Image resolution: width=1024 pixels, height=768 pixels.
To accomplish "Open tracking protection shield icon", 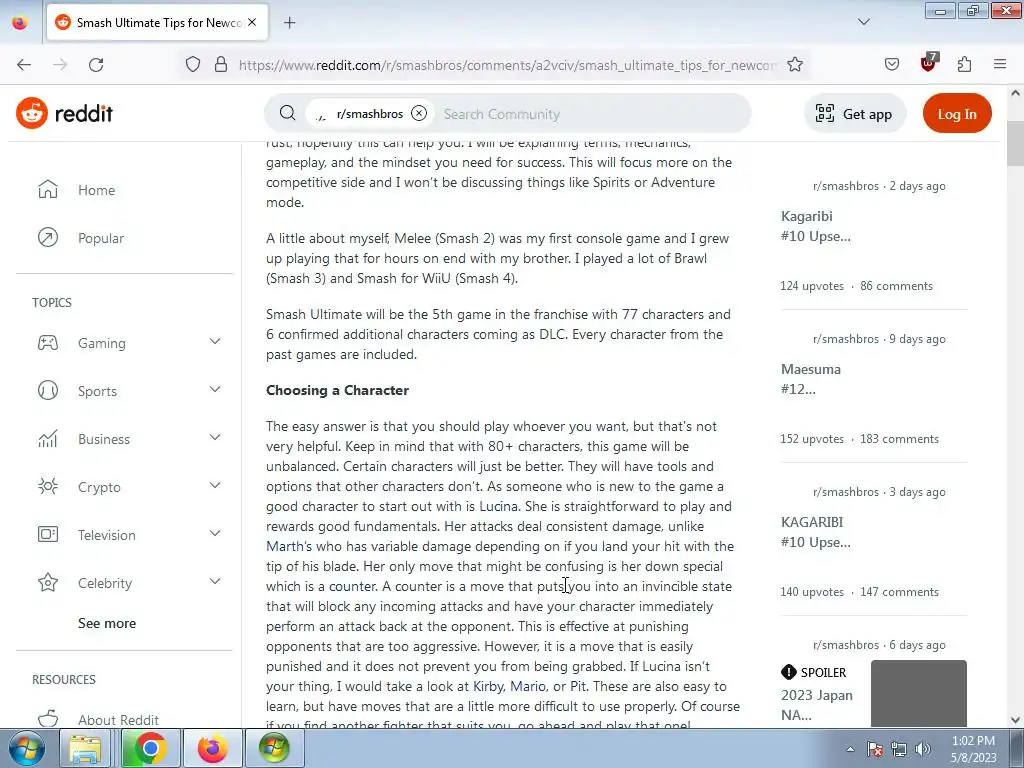I will [193, 65].
